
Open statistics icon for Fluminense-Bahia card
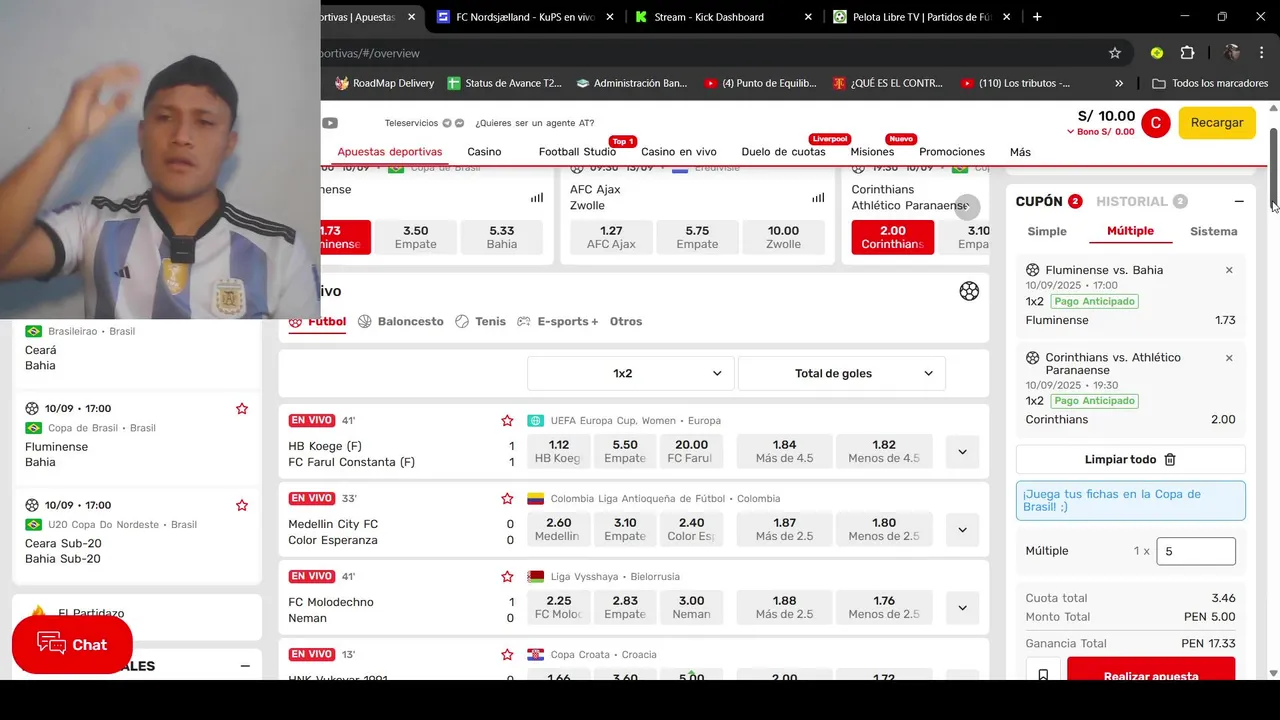pyautogui.click(x=537, y=198)
